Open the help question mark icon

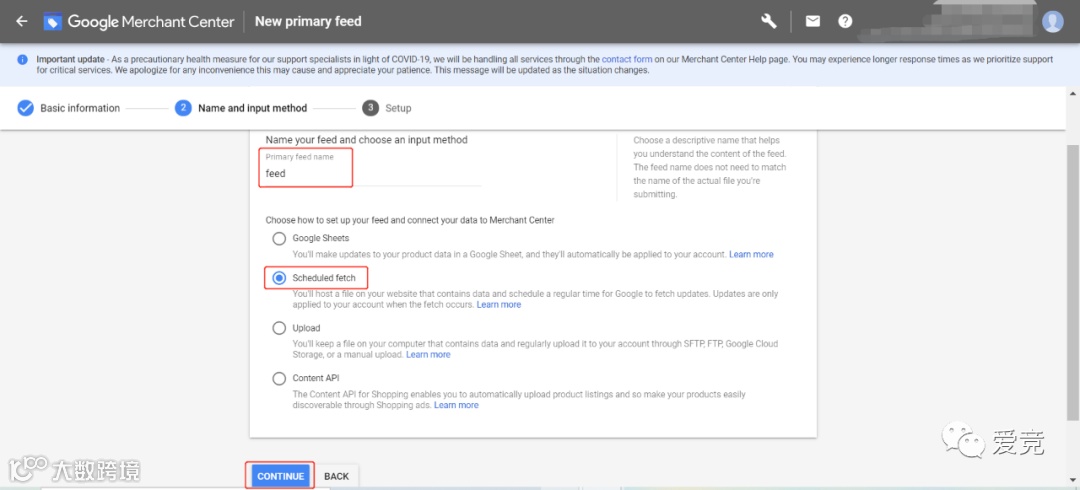[x=845, y=21]
